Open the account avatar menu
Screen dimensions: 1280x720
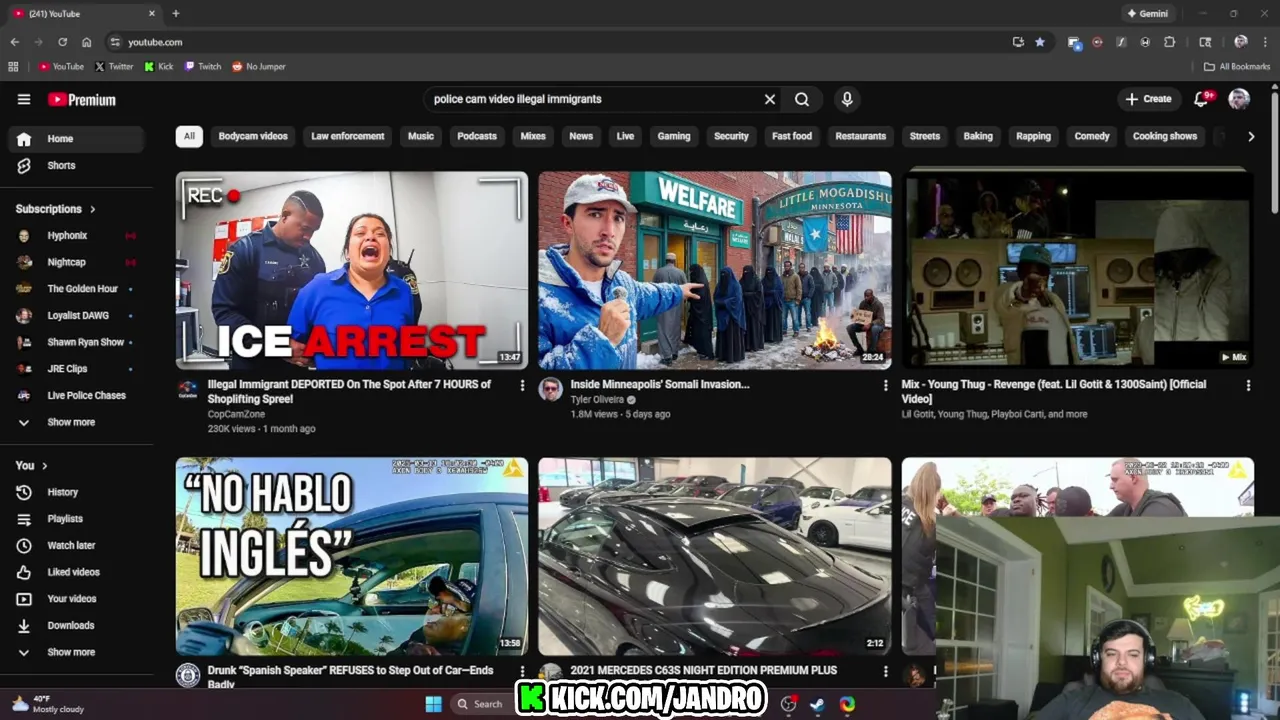tap(1239, 99)
